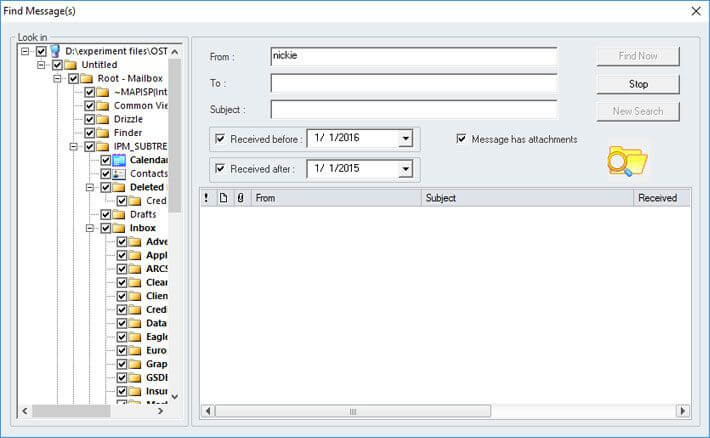Sort results by From column header
Viewport: 710px width, 438px height.
pyautogui.click(x=335, y=198)
